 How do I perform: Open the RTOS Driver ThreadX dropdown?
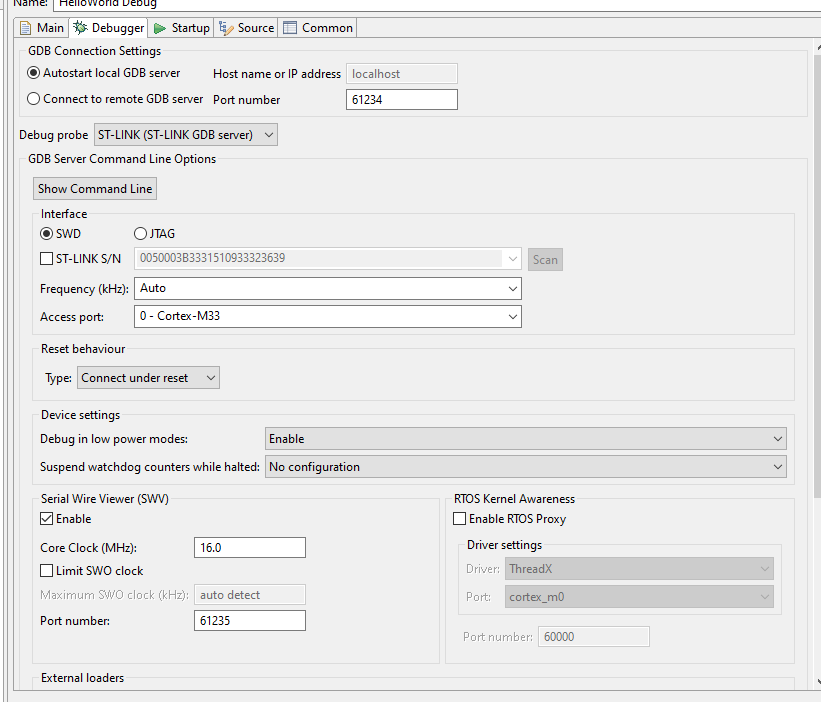[639, 569]
